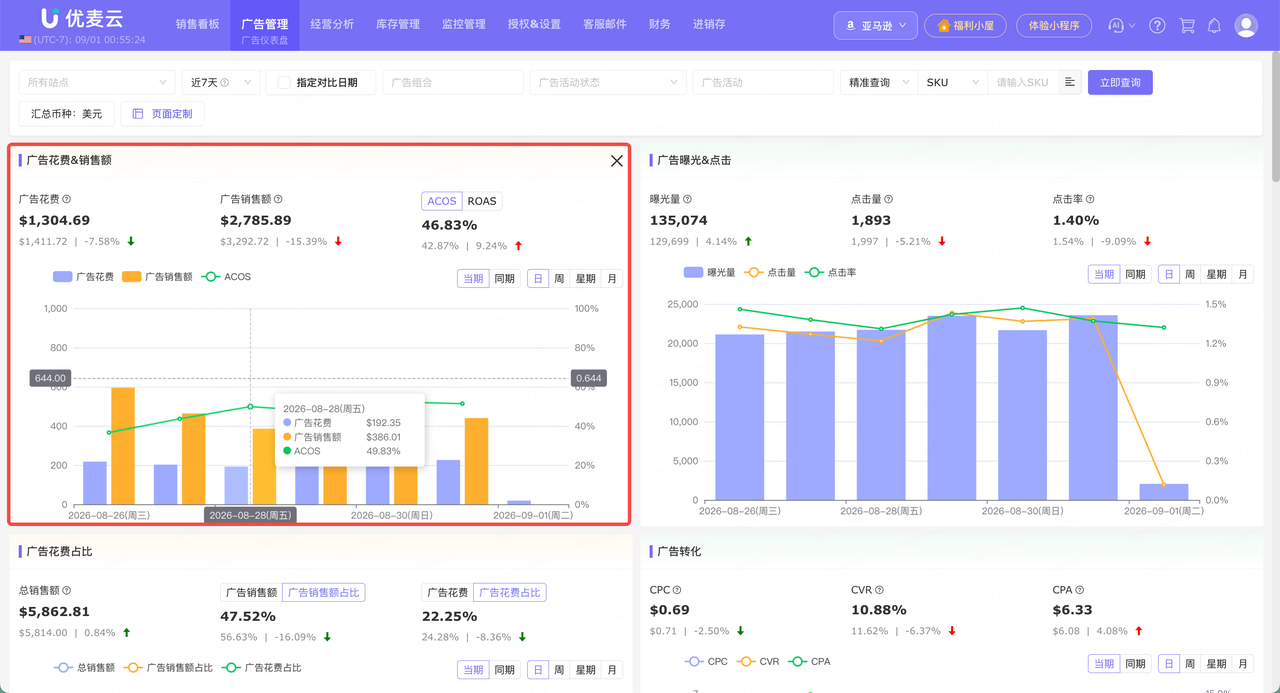Open the 监控管理 menu
This screenshot has height=693, width=1280.
click(464, 24)
